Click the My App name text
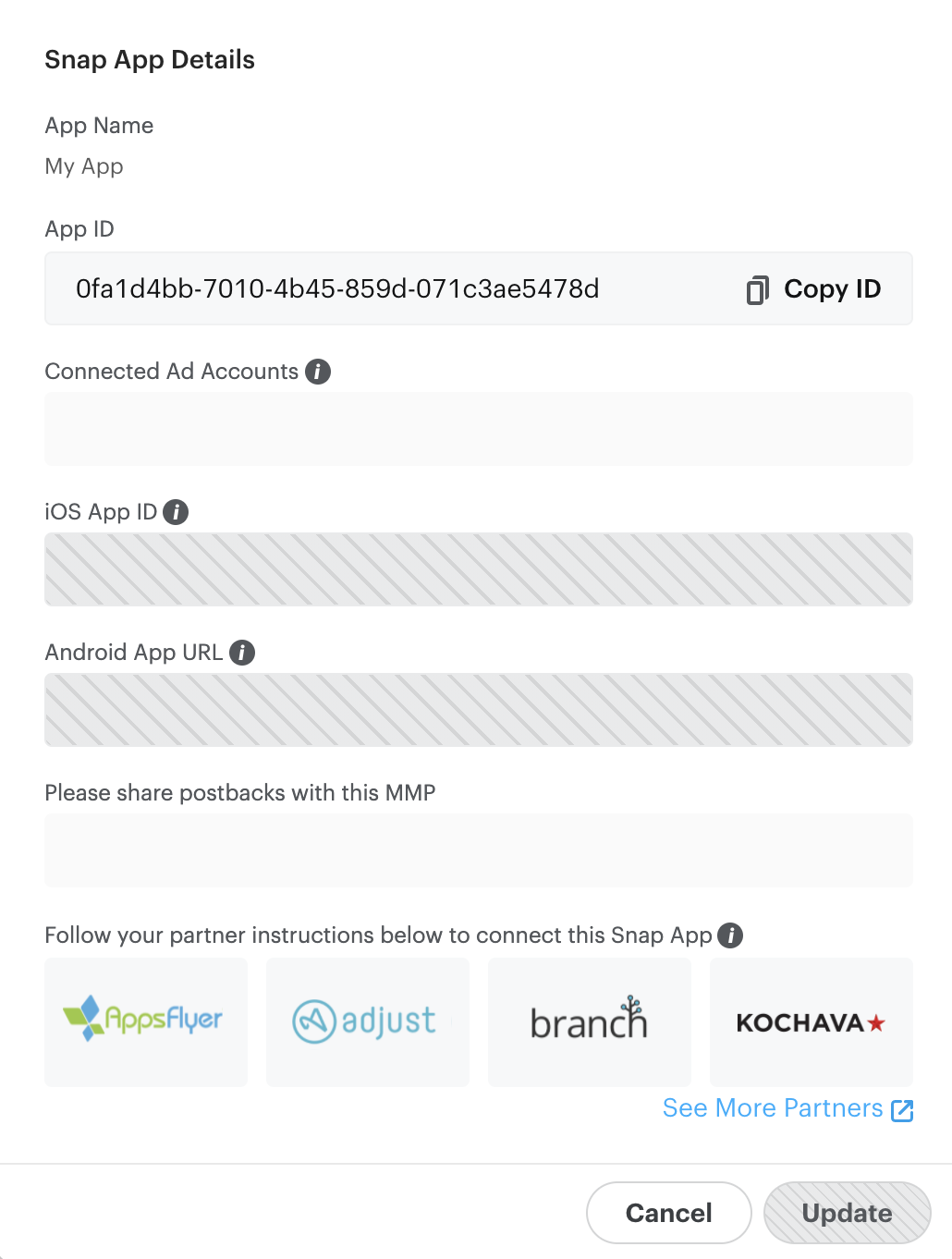 point(84,166)
